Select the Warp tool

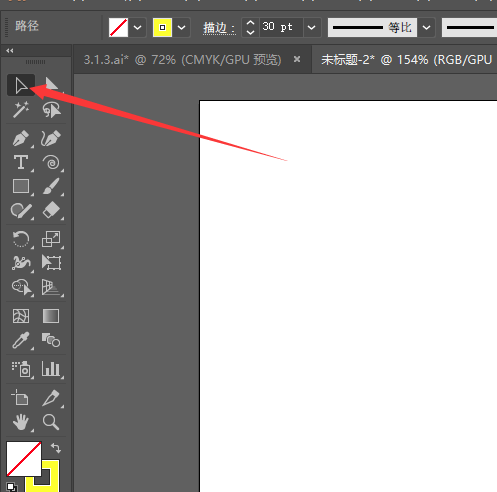pyautogui.click(x=21, y=263)
